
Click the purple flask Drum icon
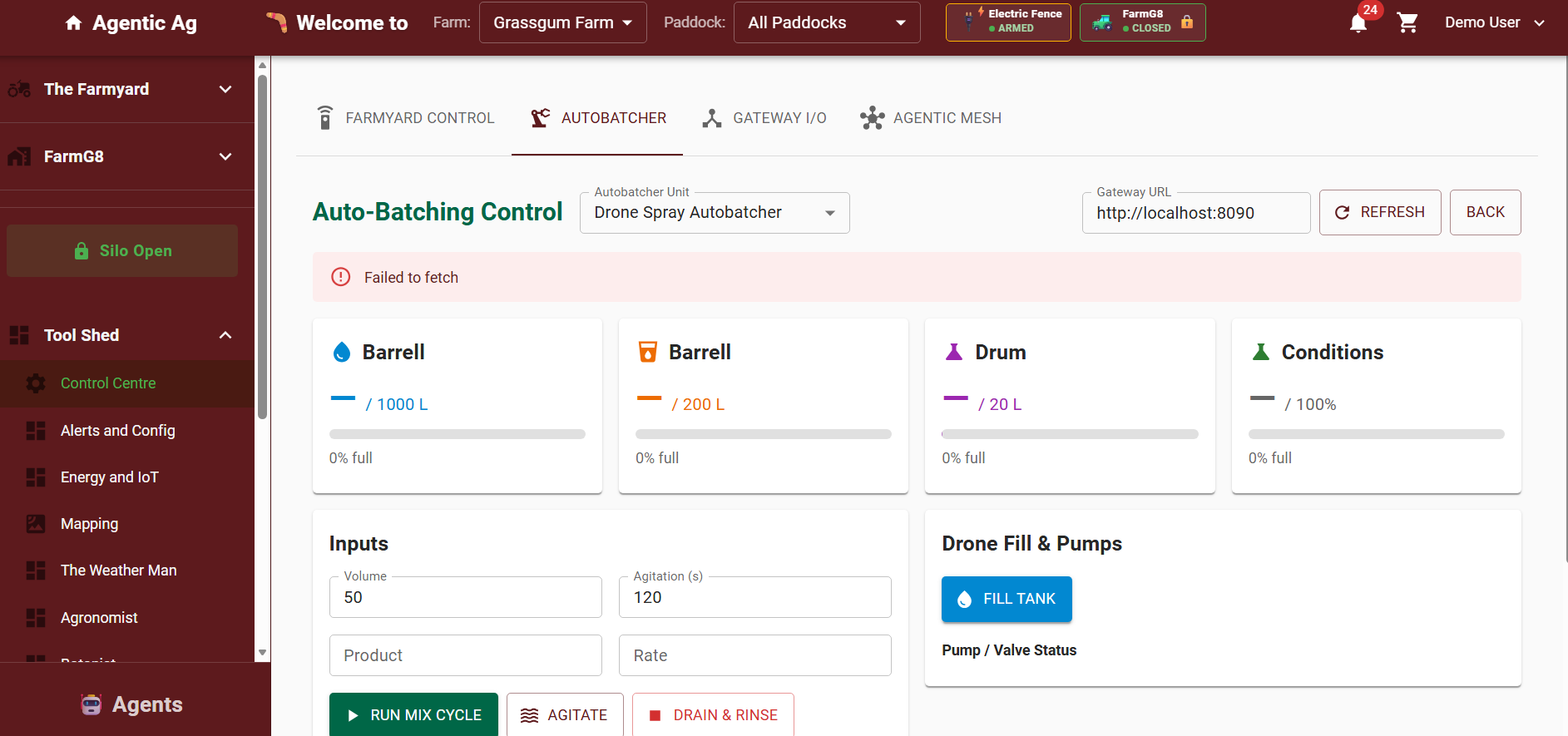pyautogui.click(x=954, y=352)
